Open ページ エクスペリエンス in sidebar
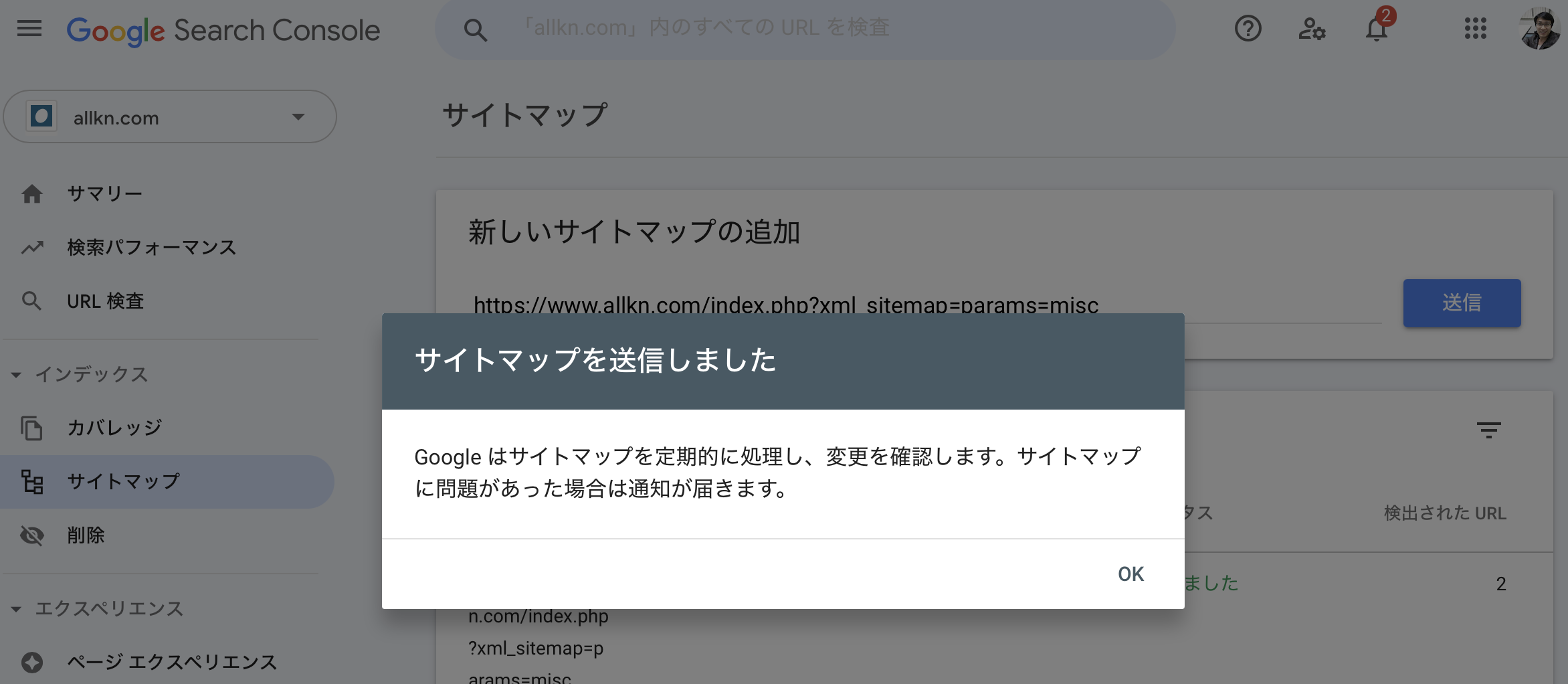 click(x=172, y=663)
